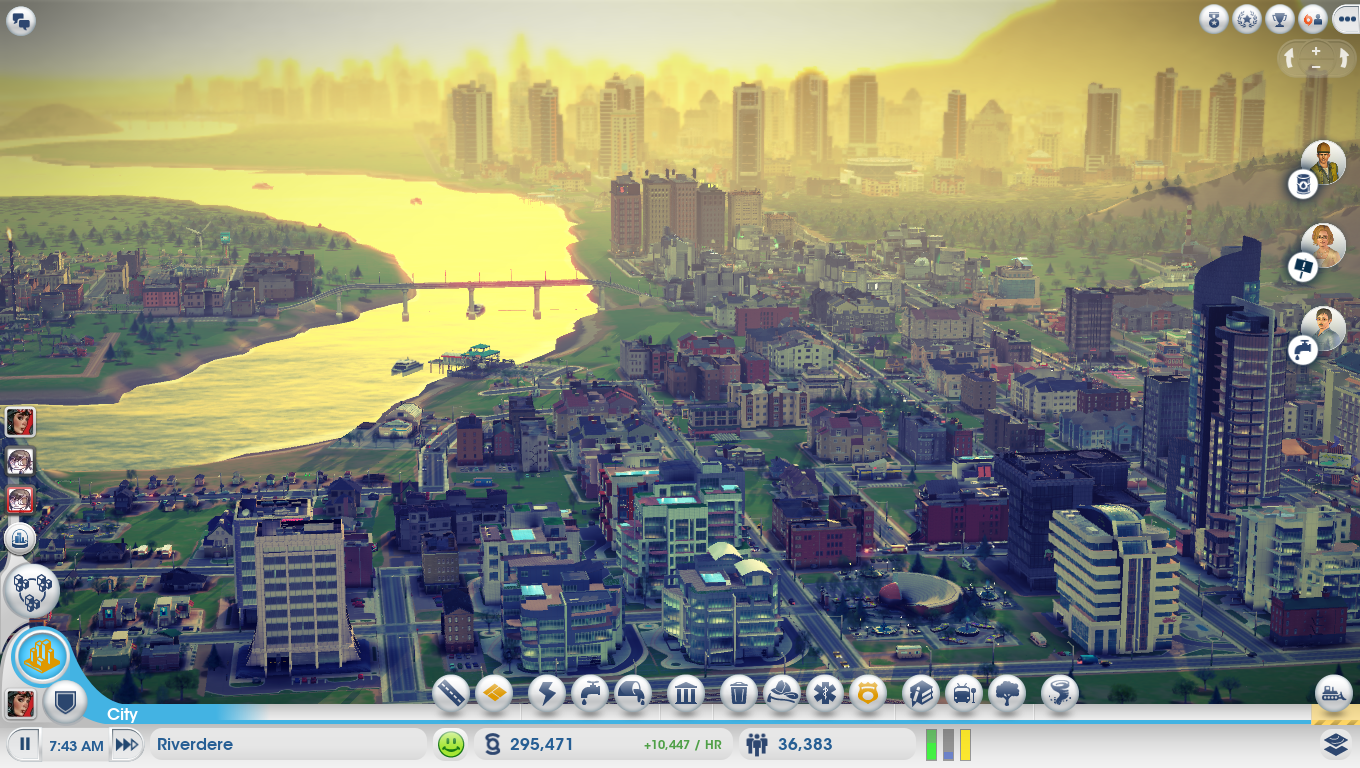Rotate the camera right
Image resolution: width=1360 pixels, height=768 pixels.
point(1342,59)
